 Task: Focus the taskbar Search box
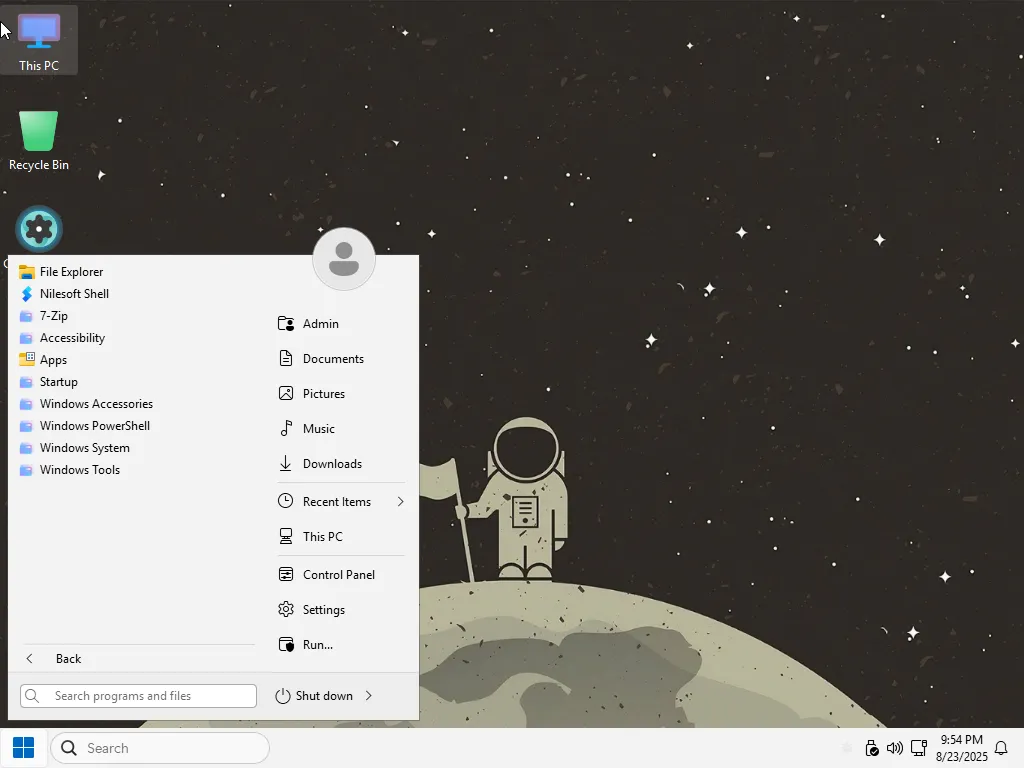160,748
